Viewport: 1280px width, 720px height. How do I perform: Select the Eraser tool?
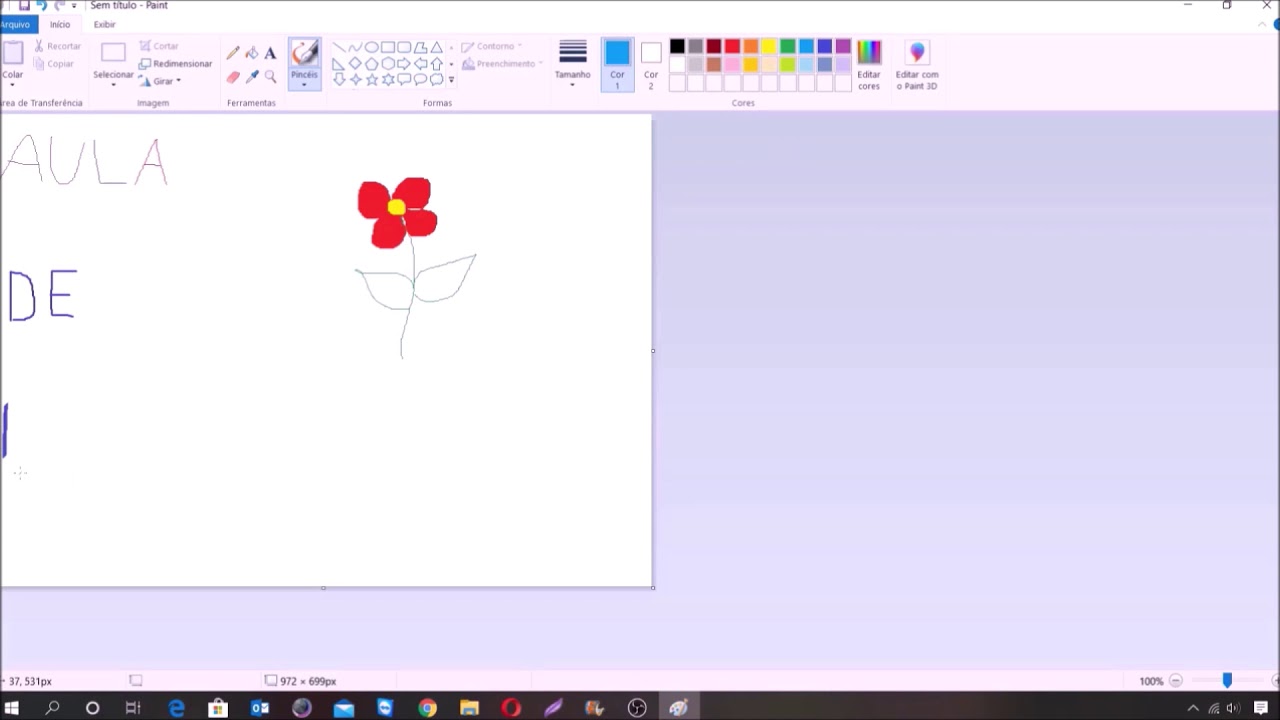233,76
